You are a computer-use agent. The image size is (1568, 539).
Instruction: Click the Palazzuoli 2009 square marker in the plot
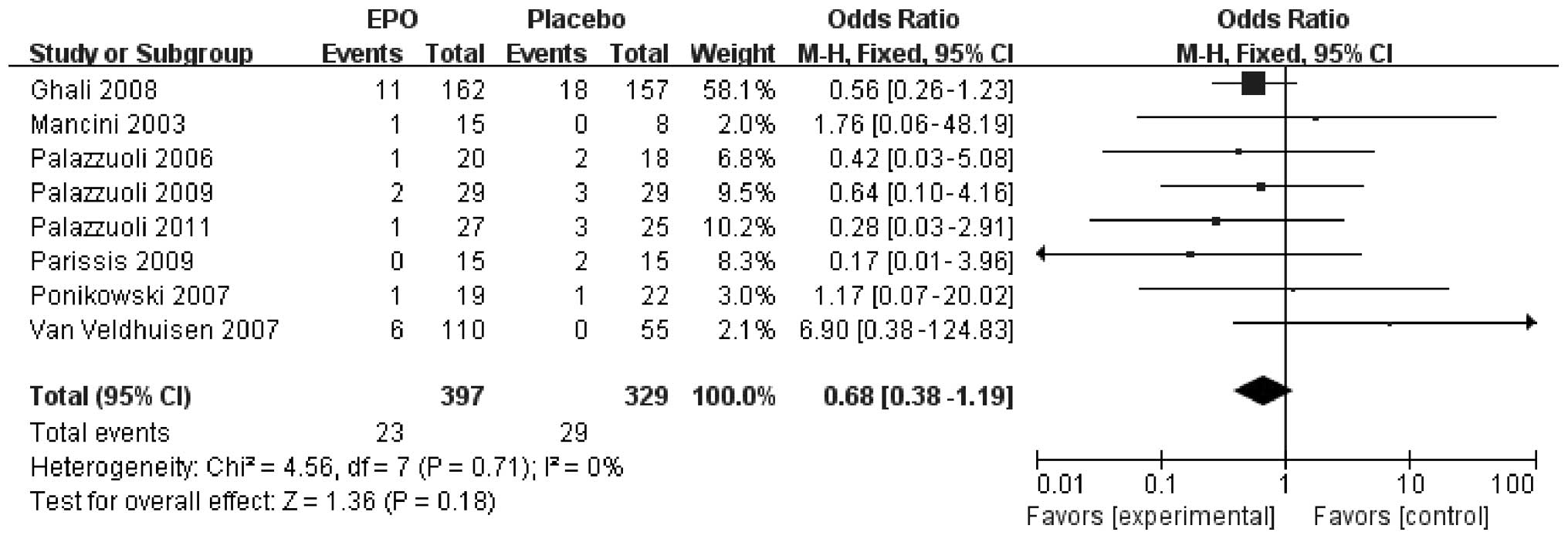1261,186
